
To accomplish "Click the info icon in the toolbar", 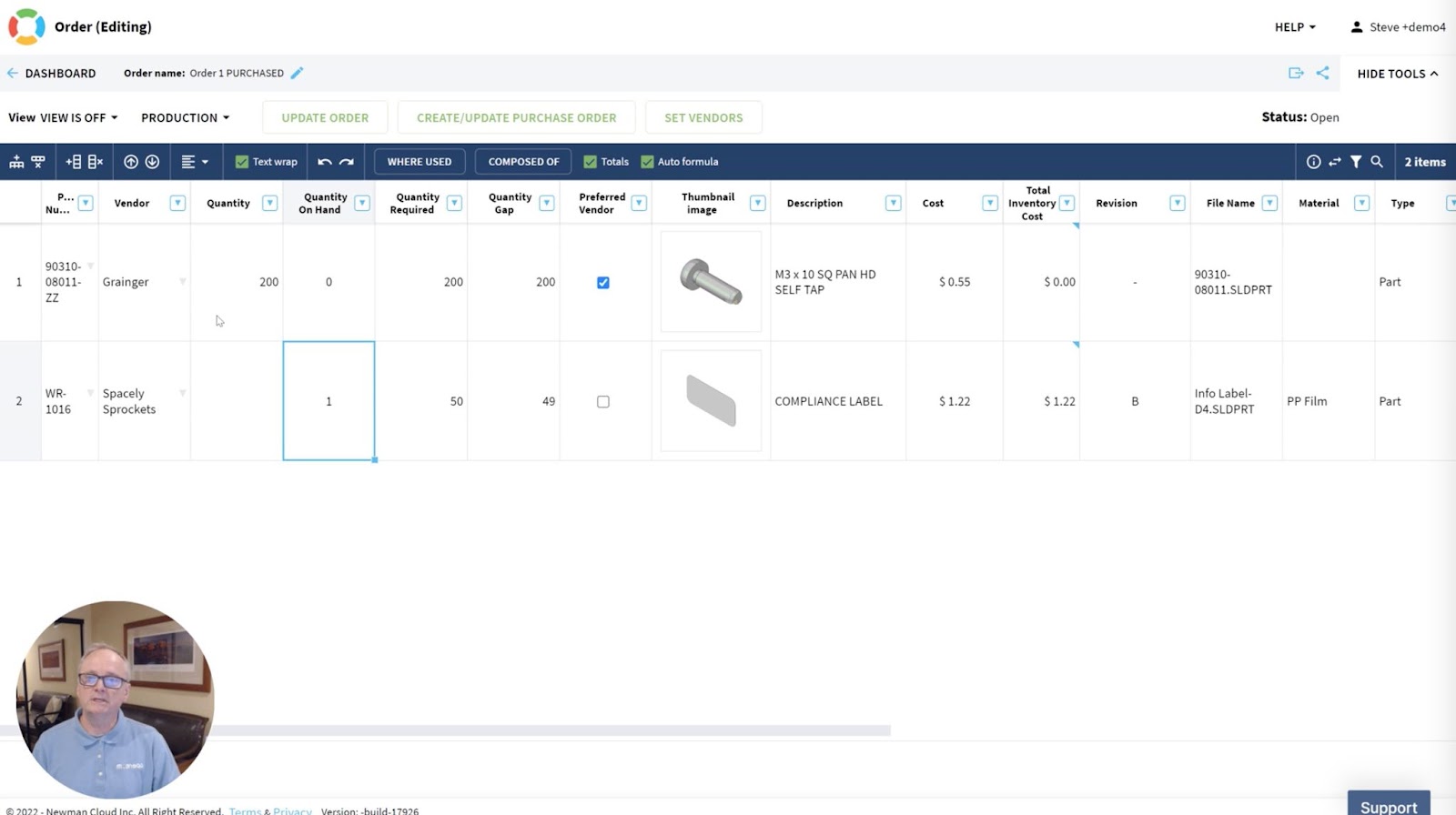I will [x=1313, y=162].
